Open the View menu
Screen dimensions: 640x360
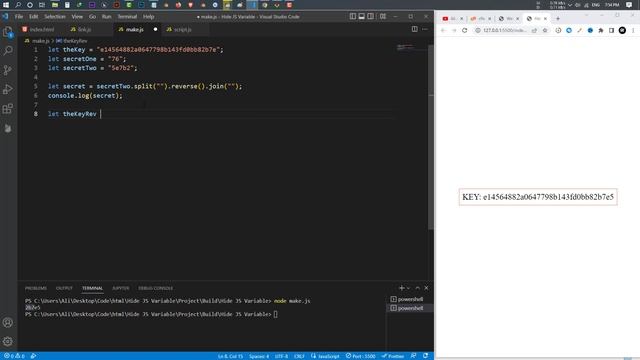point(77,17)
